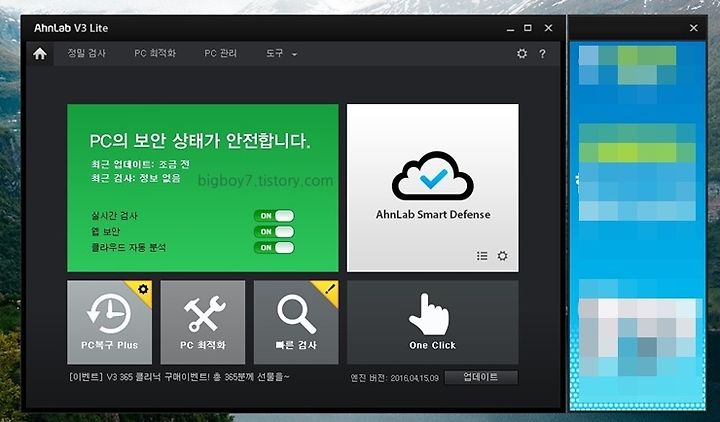Open the help question mark icon
Viewport: 720px width, 422px height.
coord(542,54)
